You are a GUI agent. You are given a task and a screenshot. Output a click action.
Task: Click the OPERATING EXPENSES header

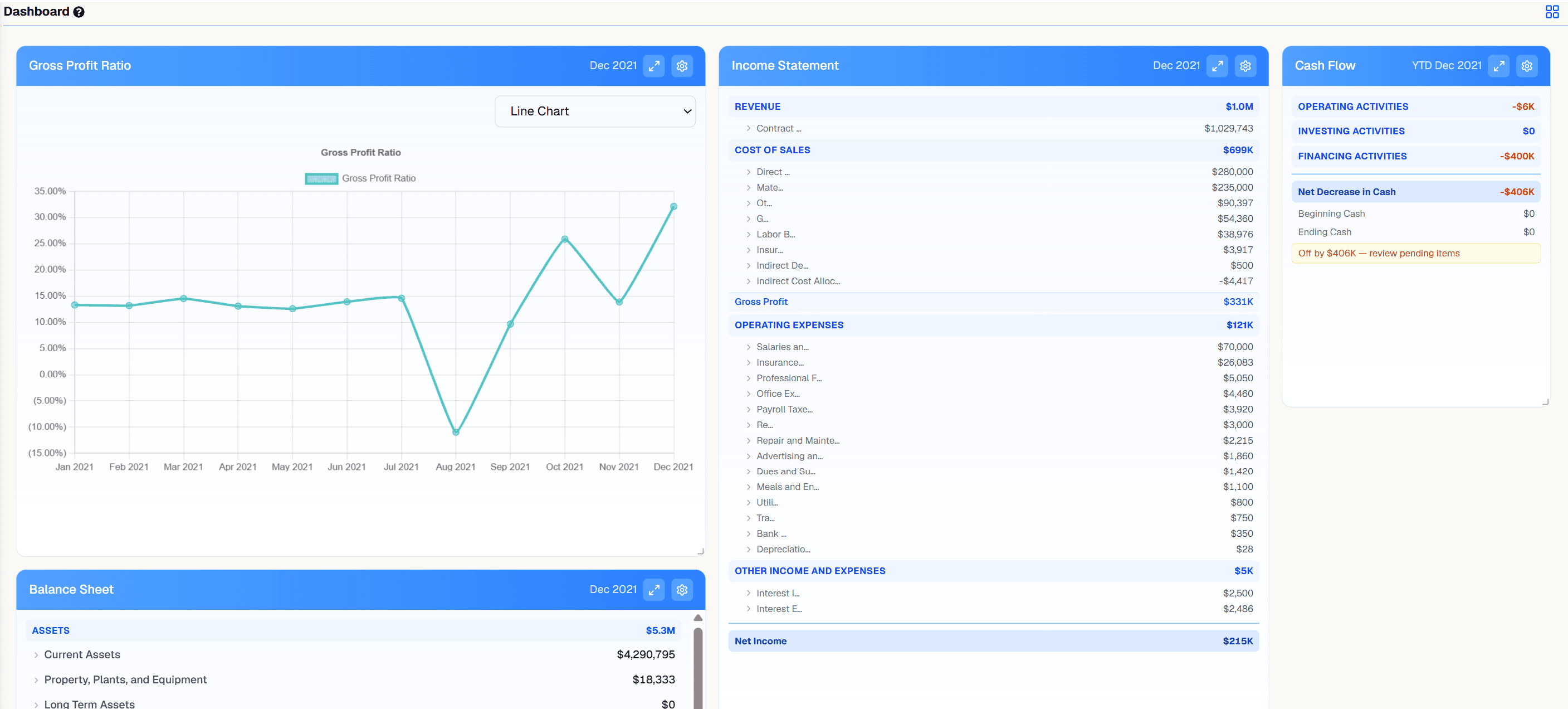coord(993,326)
